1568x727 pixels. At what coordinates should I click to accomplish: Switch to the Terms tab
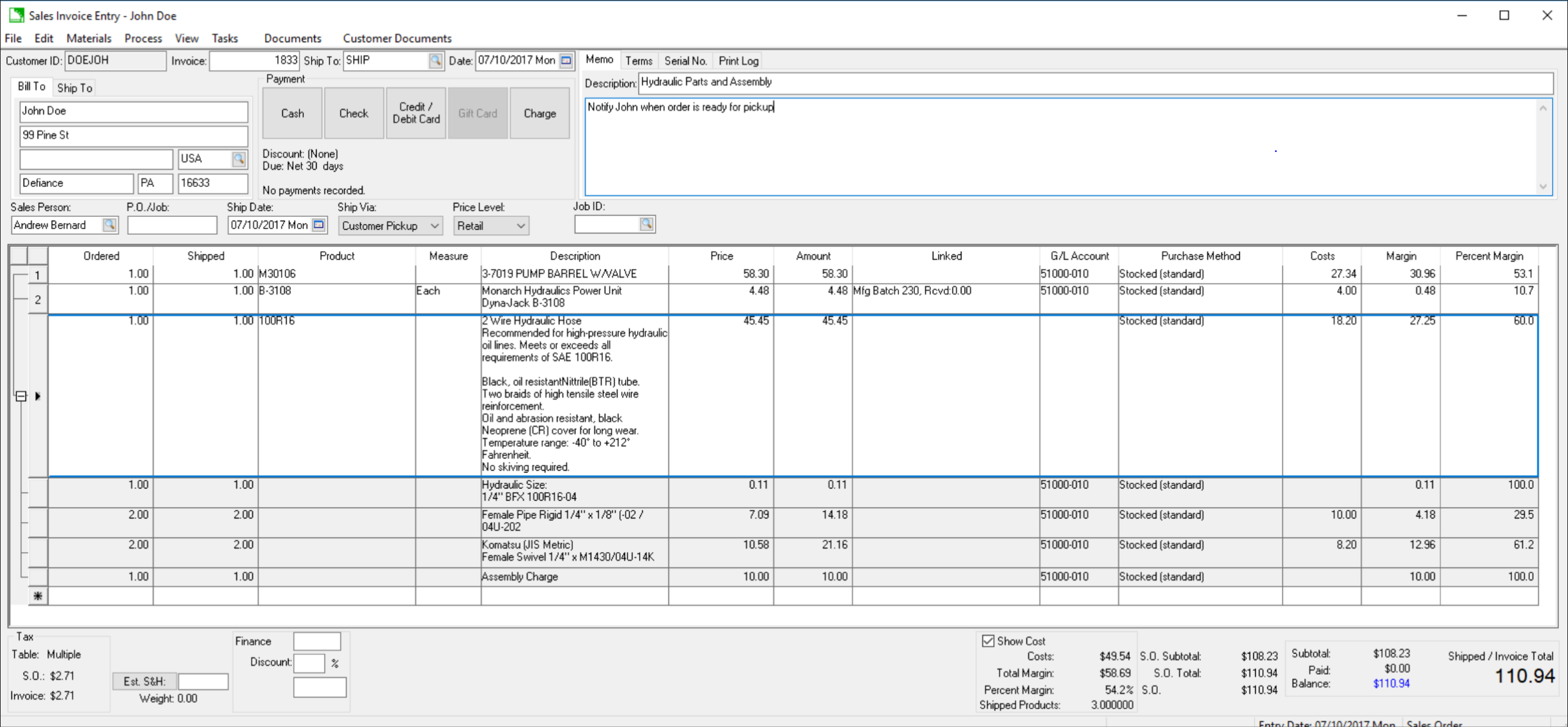tap(638, 61)
